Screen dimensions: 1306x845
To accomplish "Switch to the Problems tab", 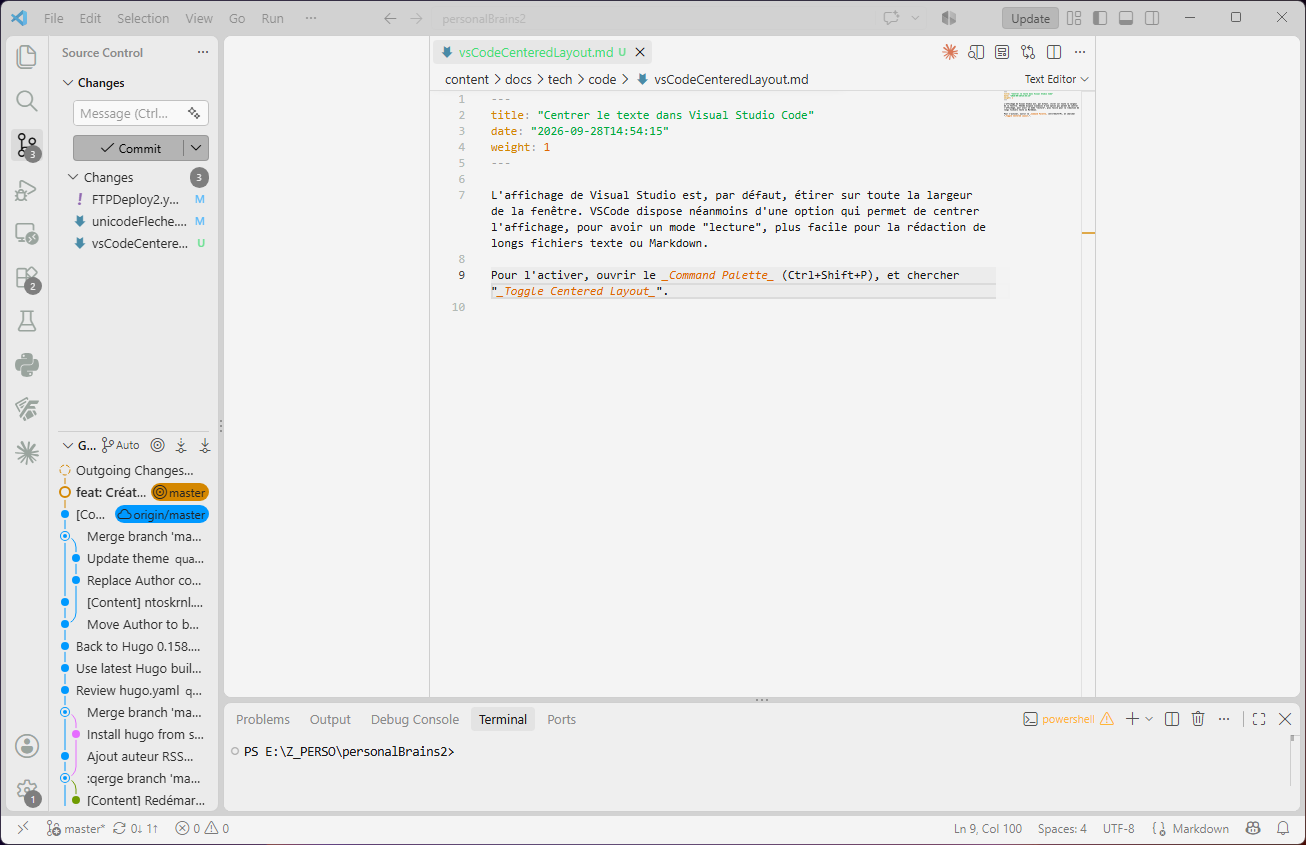I will [x=263, y=719].
